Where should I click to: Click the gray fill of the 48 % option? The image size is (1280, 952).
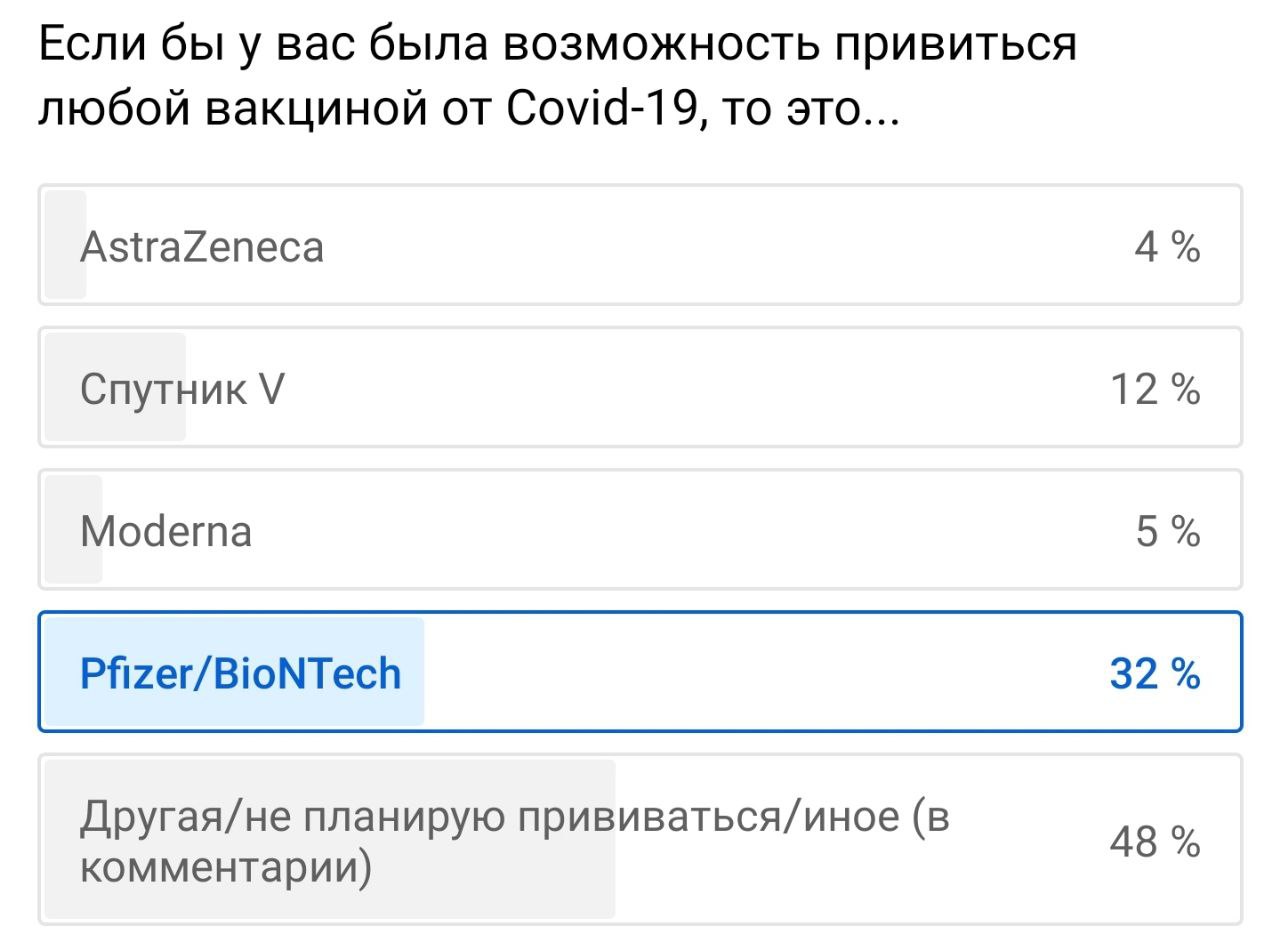330,839
